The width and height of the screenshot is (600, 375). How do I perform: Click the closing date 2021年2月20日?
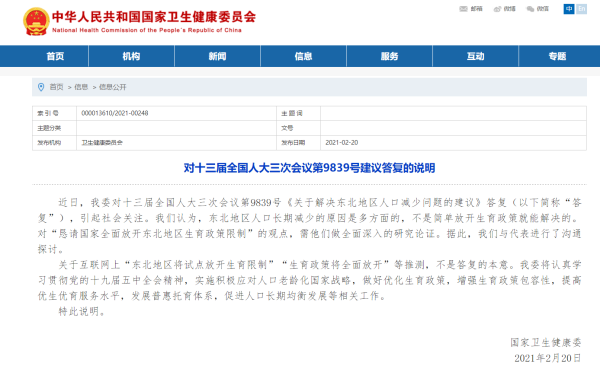click(548, 358)
